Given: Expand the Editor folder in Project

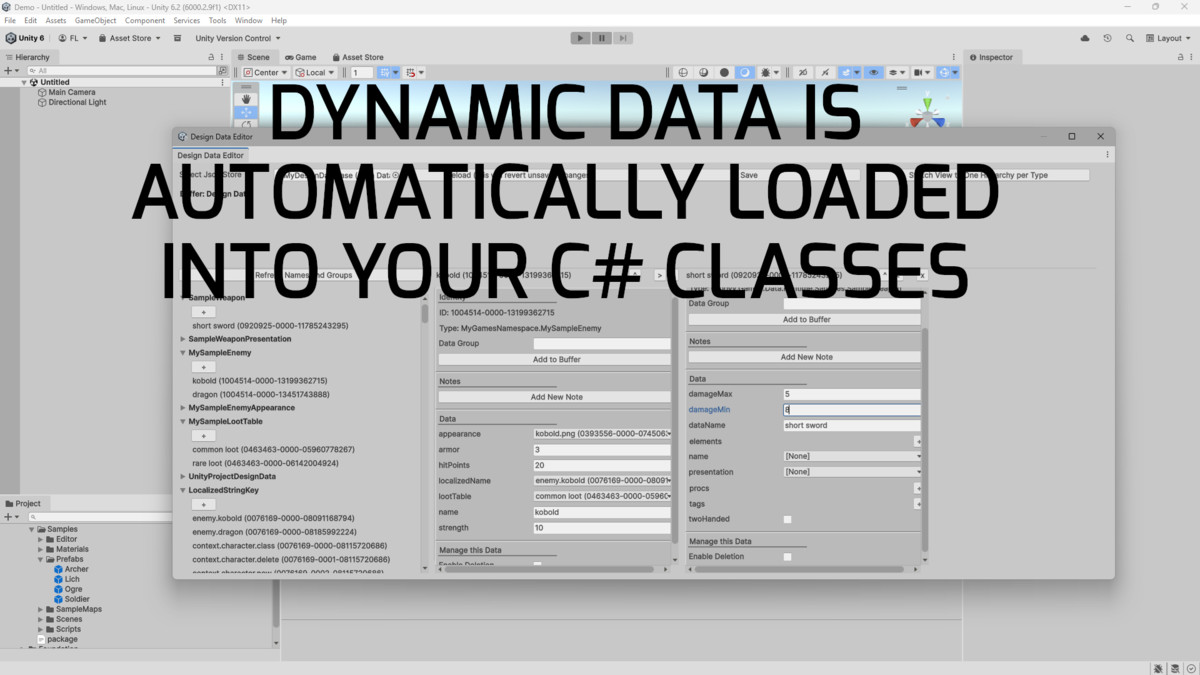Looking at the screenshot, I should pos(40,539).
